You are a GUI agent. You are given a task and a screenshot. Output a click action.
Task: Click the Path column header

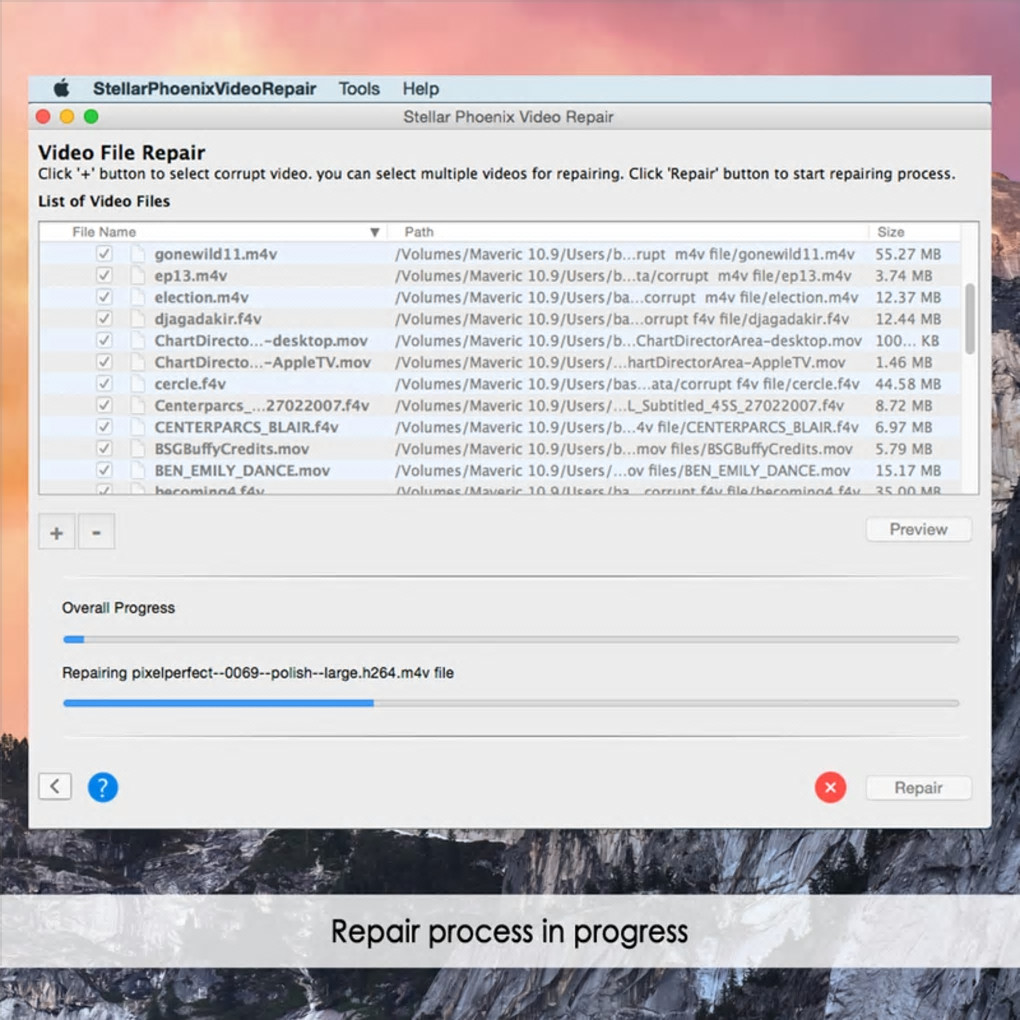click(419, 232)
